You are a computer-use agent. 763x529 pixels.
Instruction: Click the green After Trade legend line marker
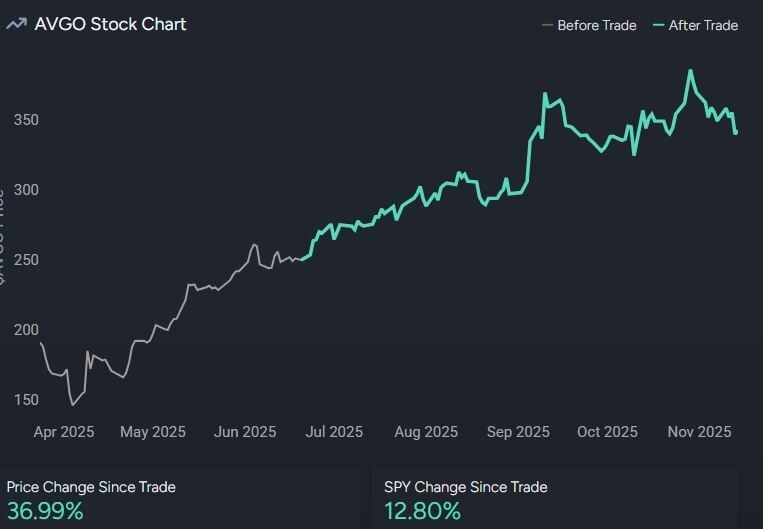pos(658,25)
